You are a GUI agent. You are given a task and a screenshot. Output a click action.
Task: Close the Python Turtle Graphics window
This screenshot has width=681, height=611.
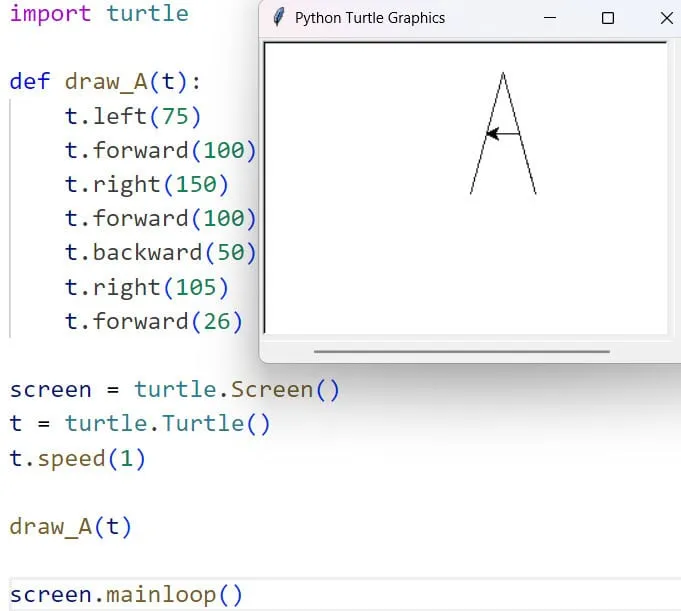pos(666,18)
